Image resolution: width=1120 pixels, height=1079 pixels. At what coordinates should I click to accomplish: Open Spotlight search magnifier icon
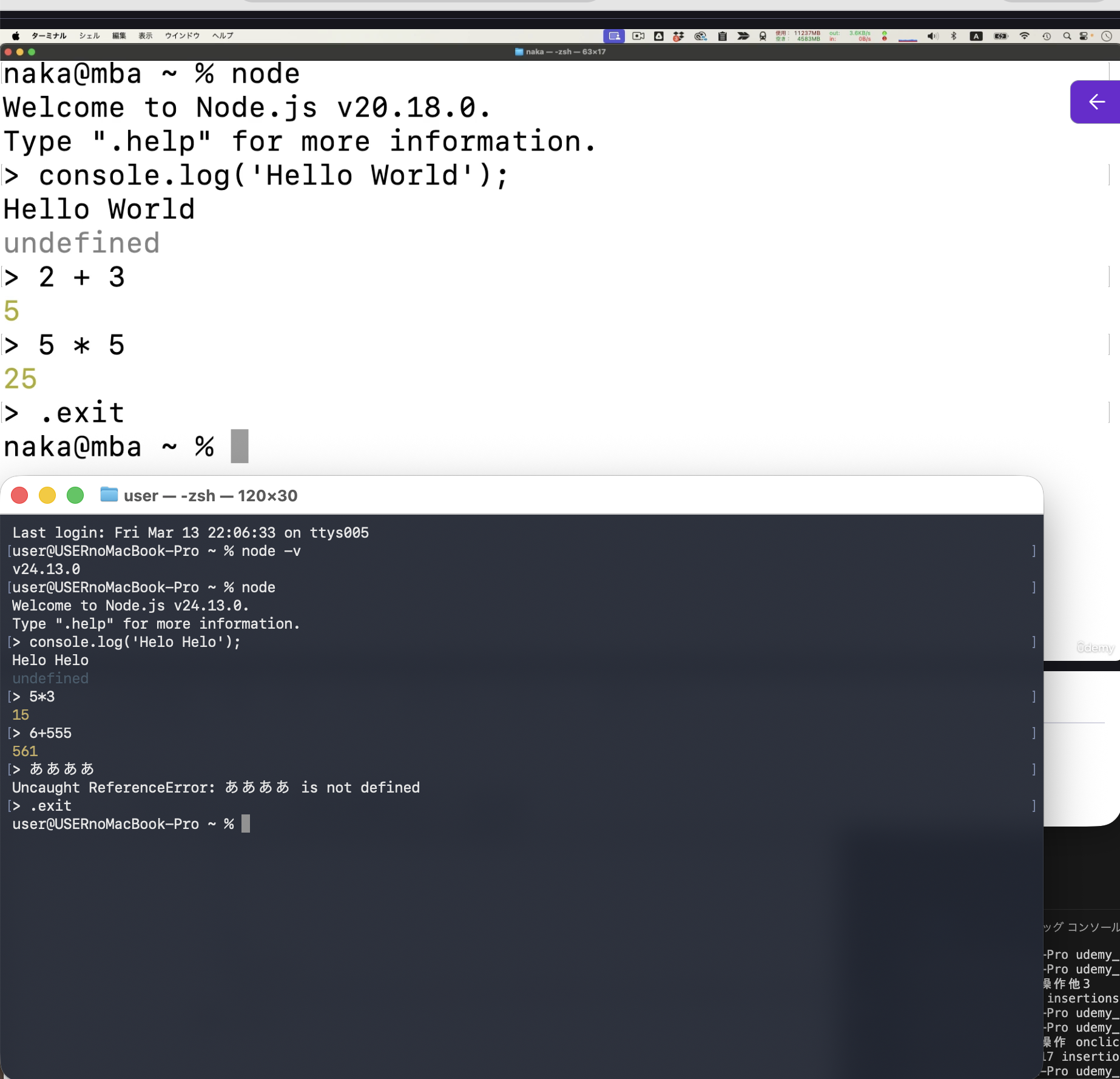point(1067,36)
